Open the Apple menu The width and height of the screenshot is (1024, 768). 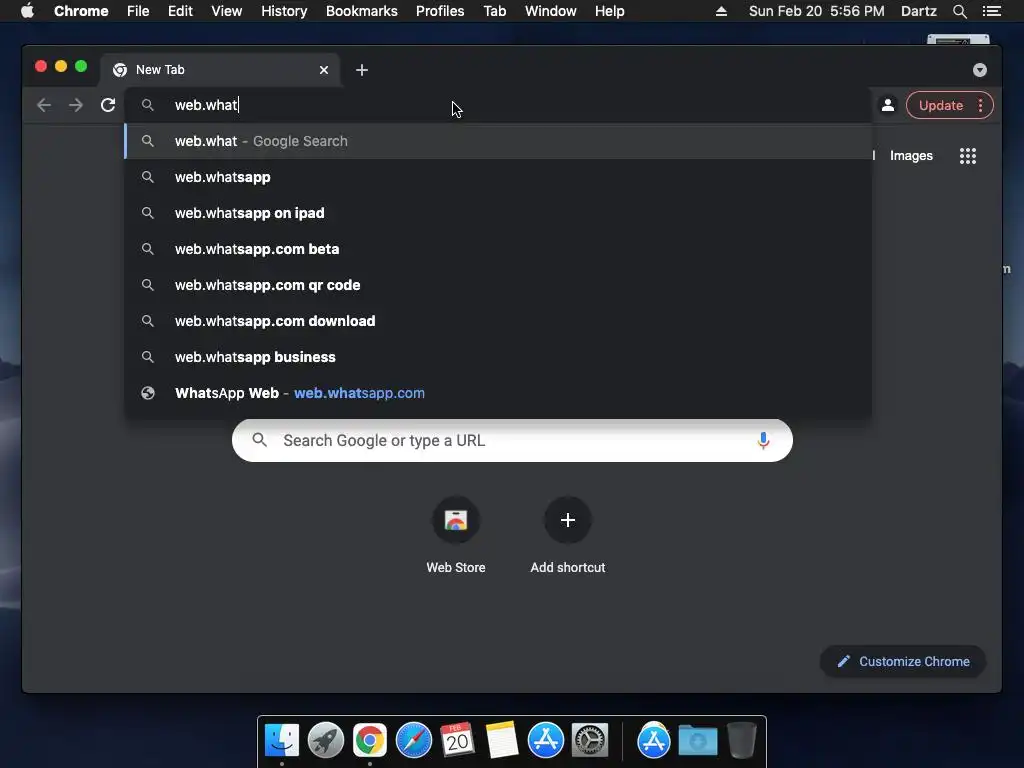click(x=27, y=11)
